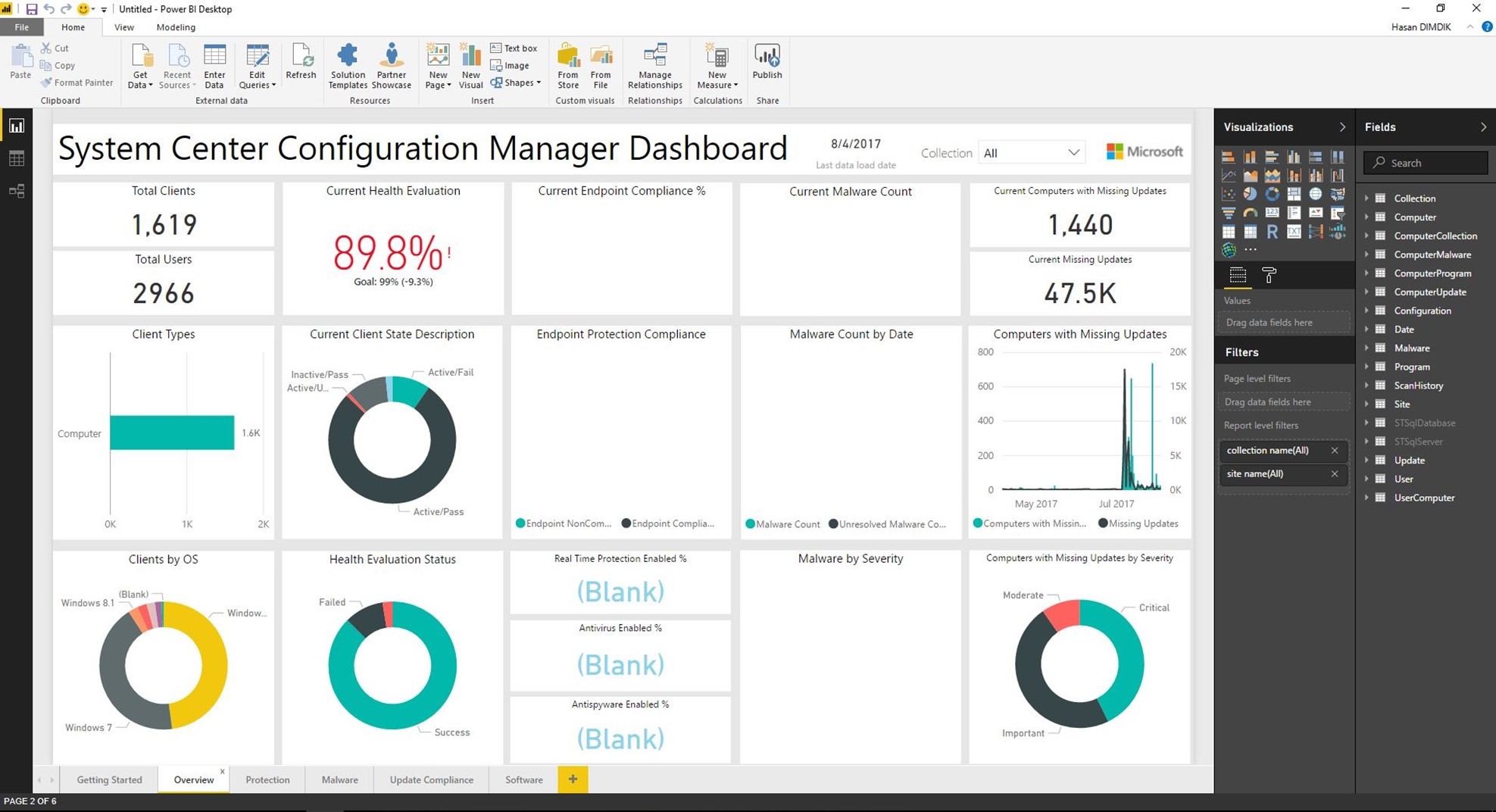The height and width of the screenshot is (812, 1496).
Task: Open the Shapes dropdown
Action: coord(516,83)
